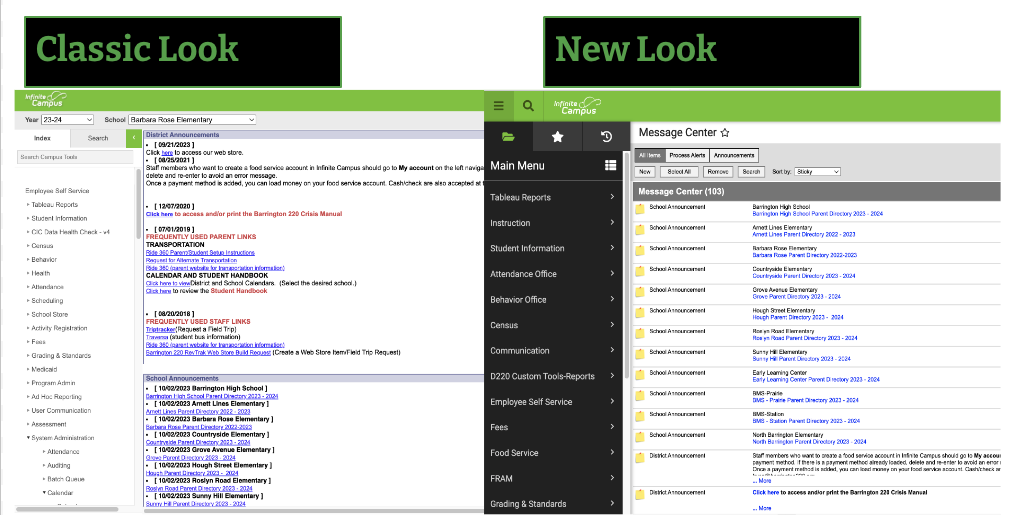The image size is (1029, 515).
Task: Open the favorites star tab in the sidebar
Action: [557, 136]
